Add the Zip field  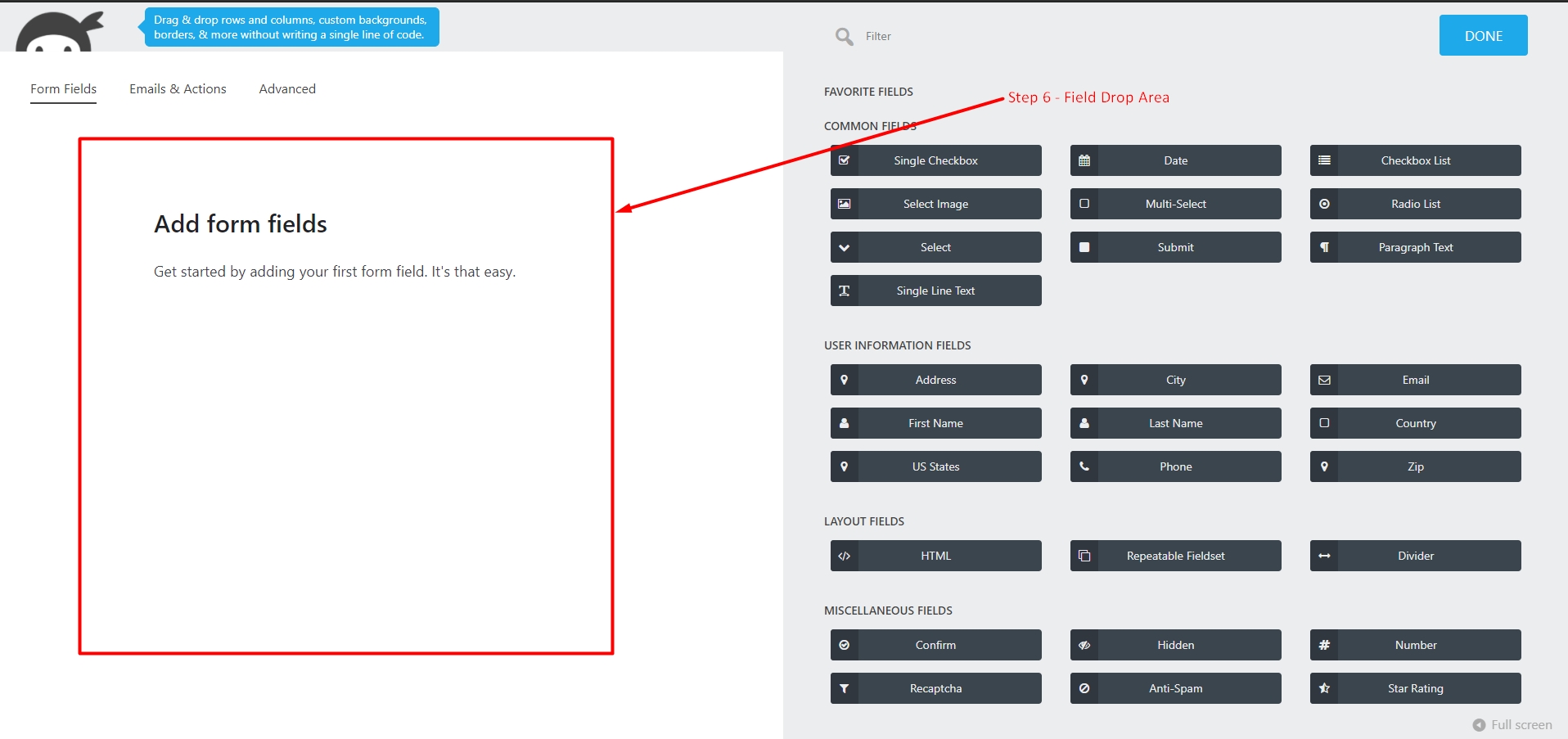point(1415,466)
